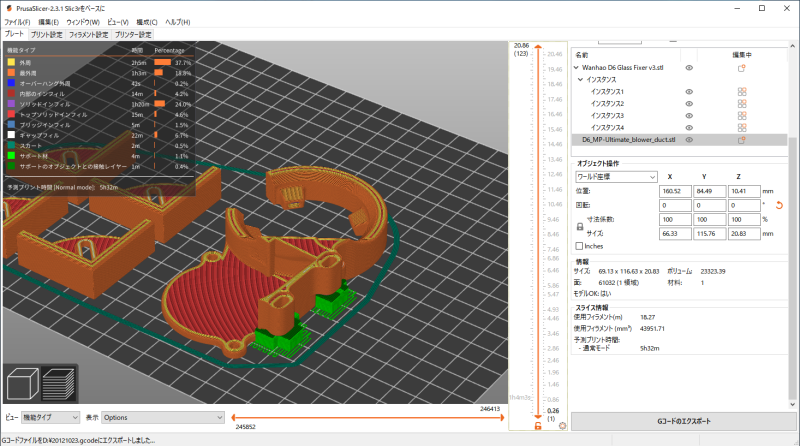The width and height of the screenshot is (800, 446).
Task: Switch to the プリント設定 tab
Action: [46, 35]
